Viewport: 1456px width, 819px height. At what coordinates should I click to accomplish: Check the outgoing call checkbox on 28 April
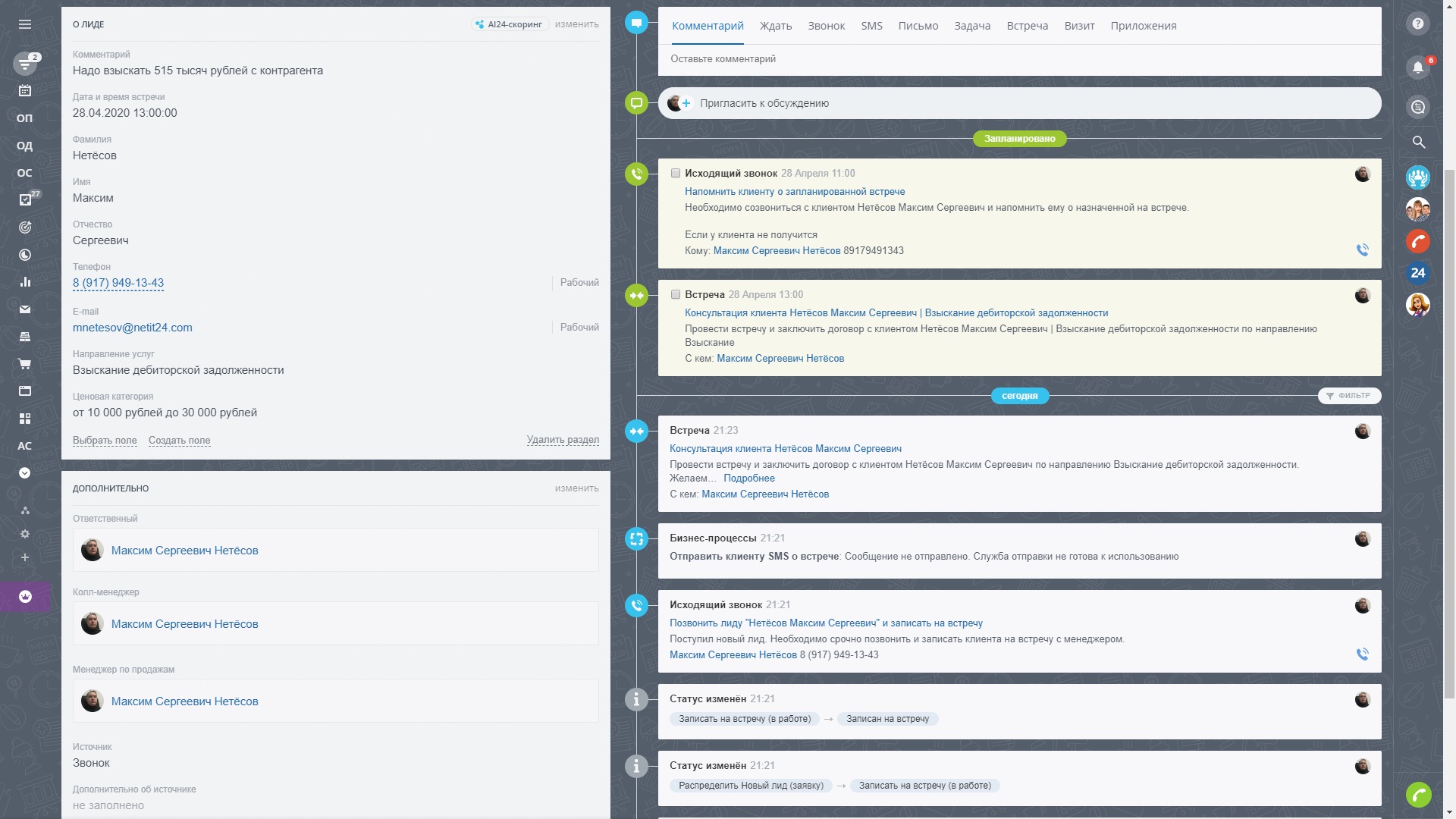pos(675,173)
